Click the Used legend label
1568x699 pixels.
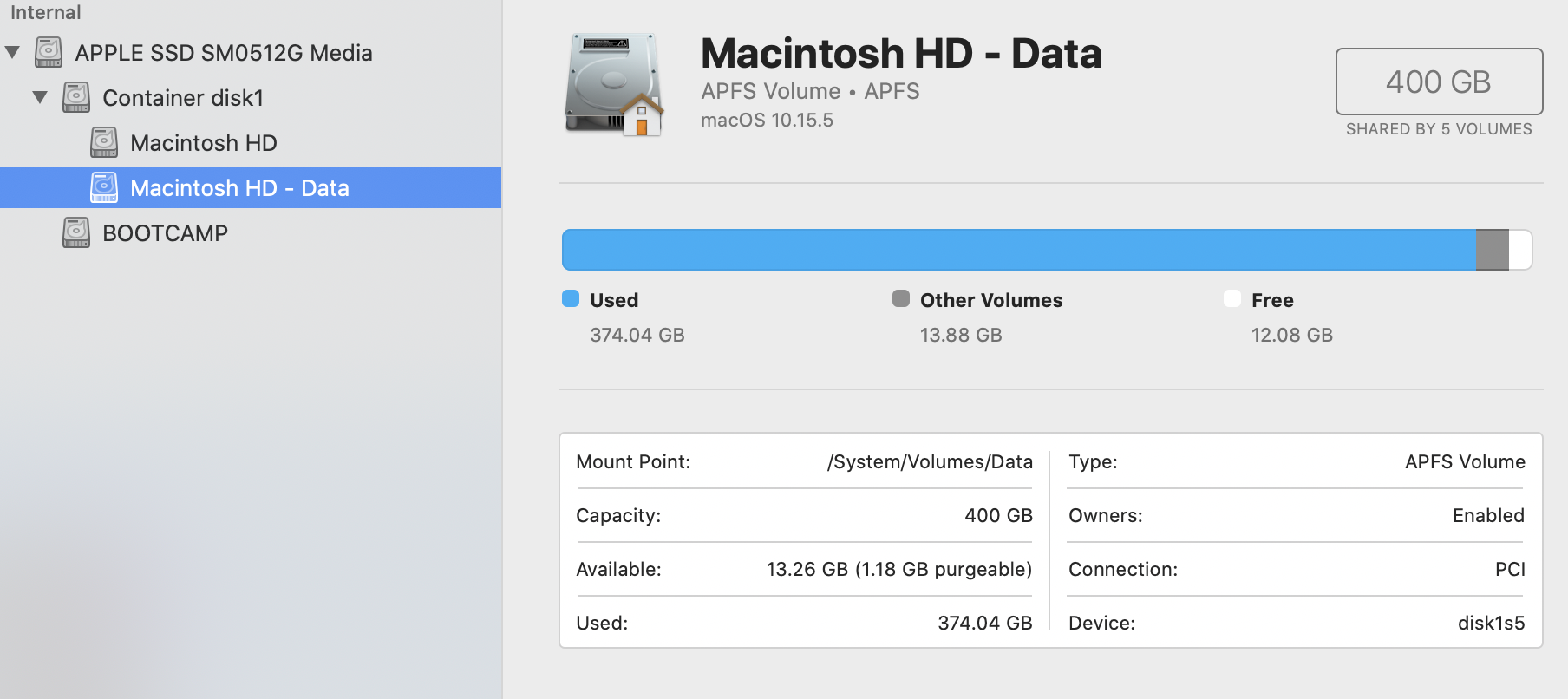pos(614,300)
